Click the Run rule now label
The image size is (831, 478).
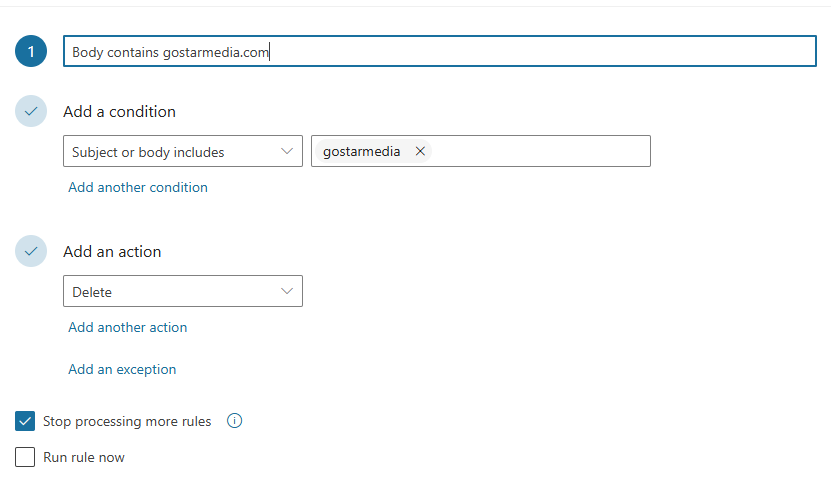(x=84, y=457)
